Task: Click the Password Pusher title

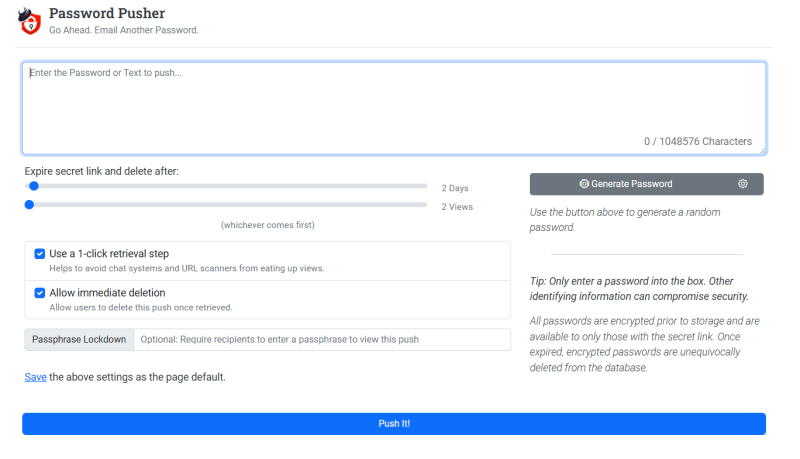Action: tap(107, 13)
